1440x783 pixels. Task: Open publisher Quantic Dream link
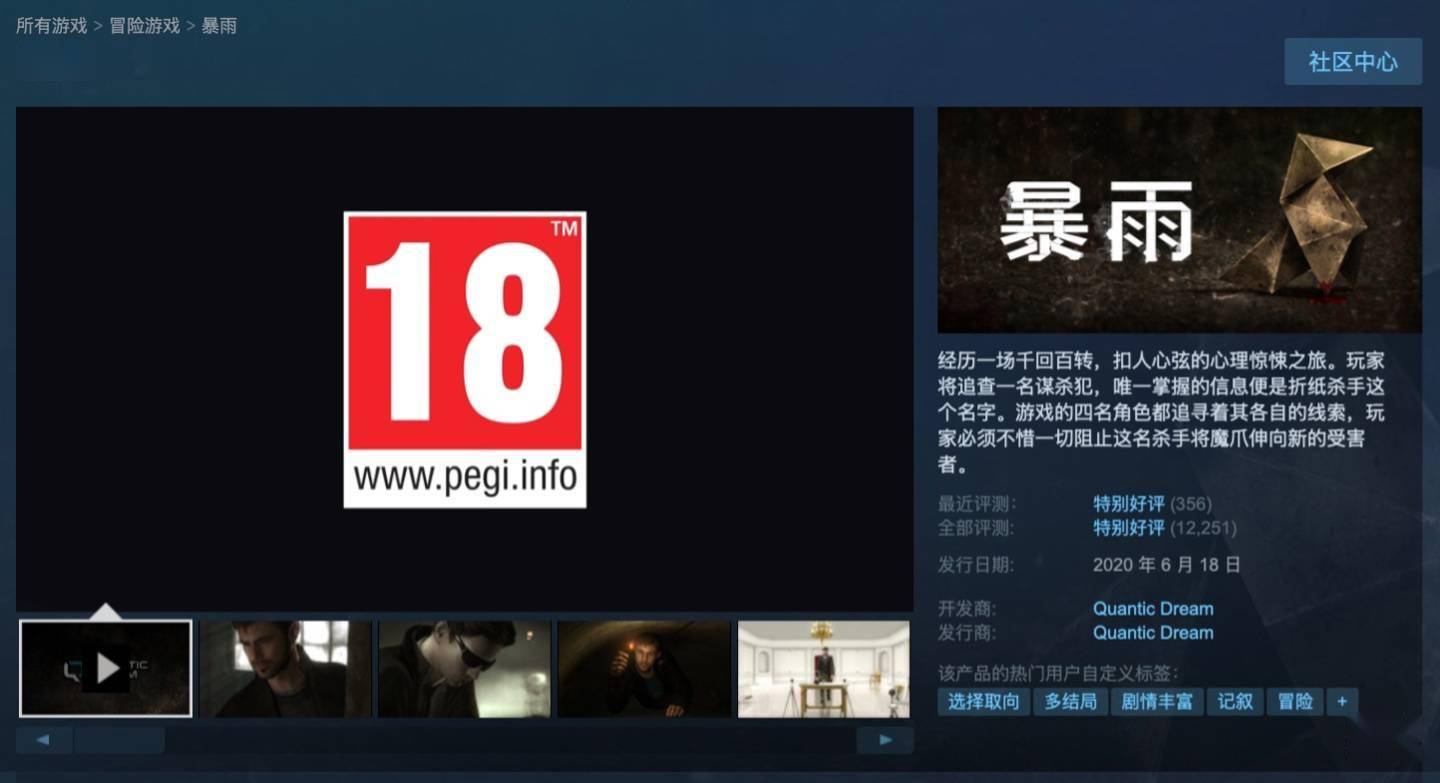[x=1153, y=632]
